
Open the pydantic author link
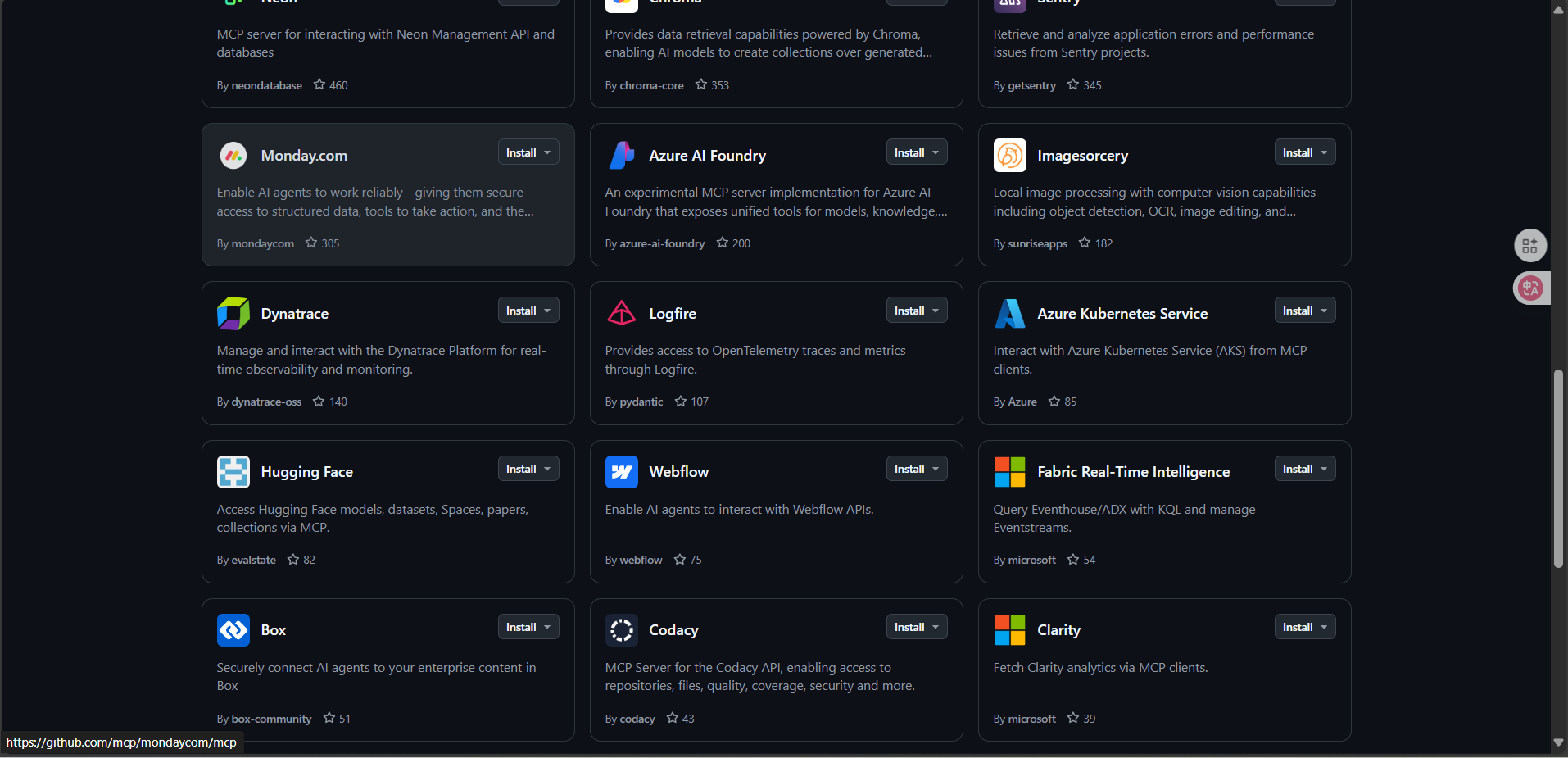641,402
